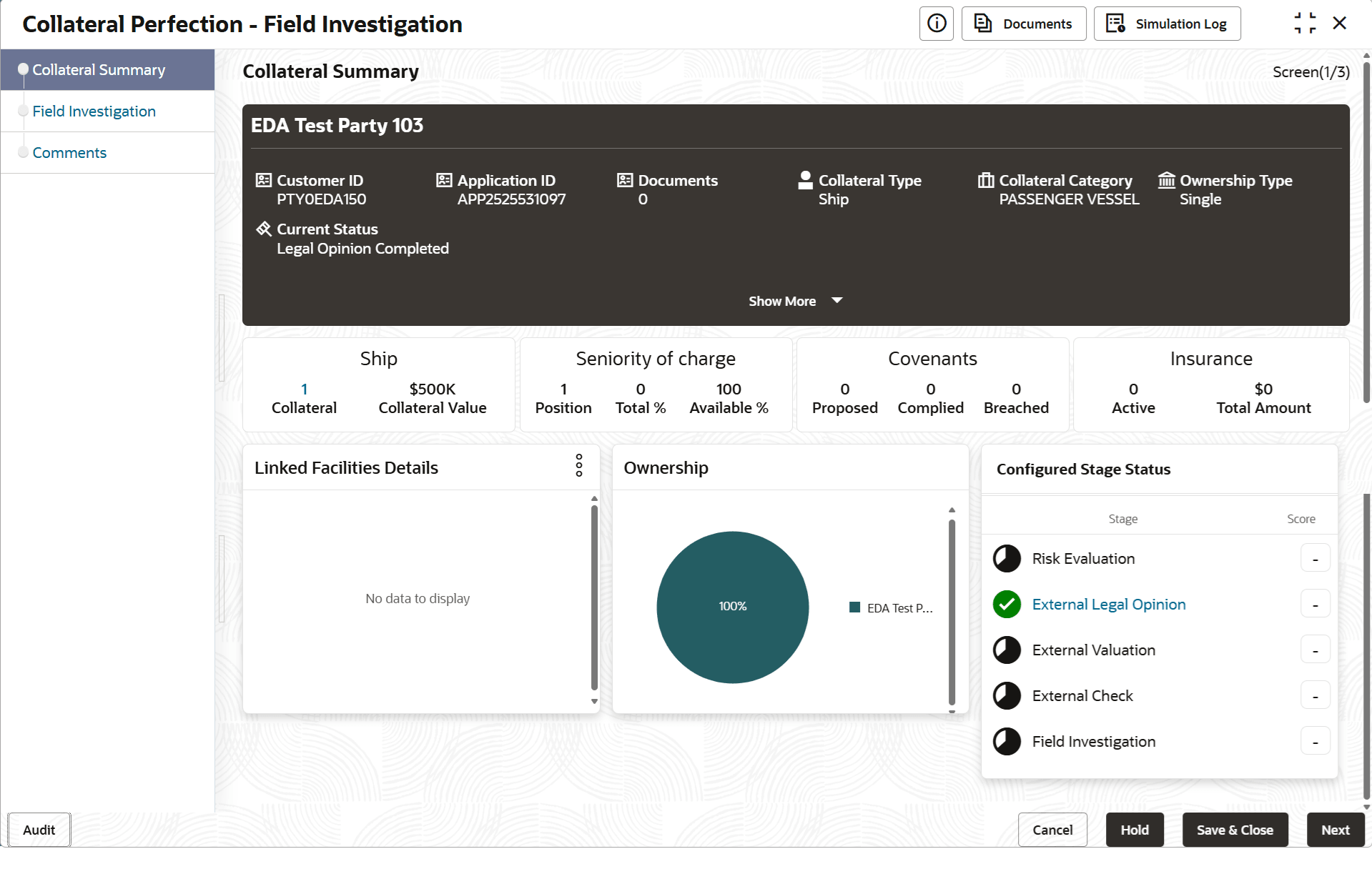Open the Simulation Log

(x=1167, y=24)
